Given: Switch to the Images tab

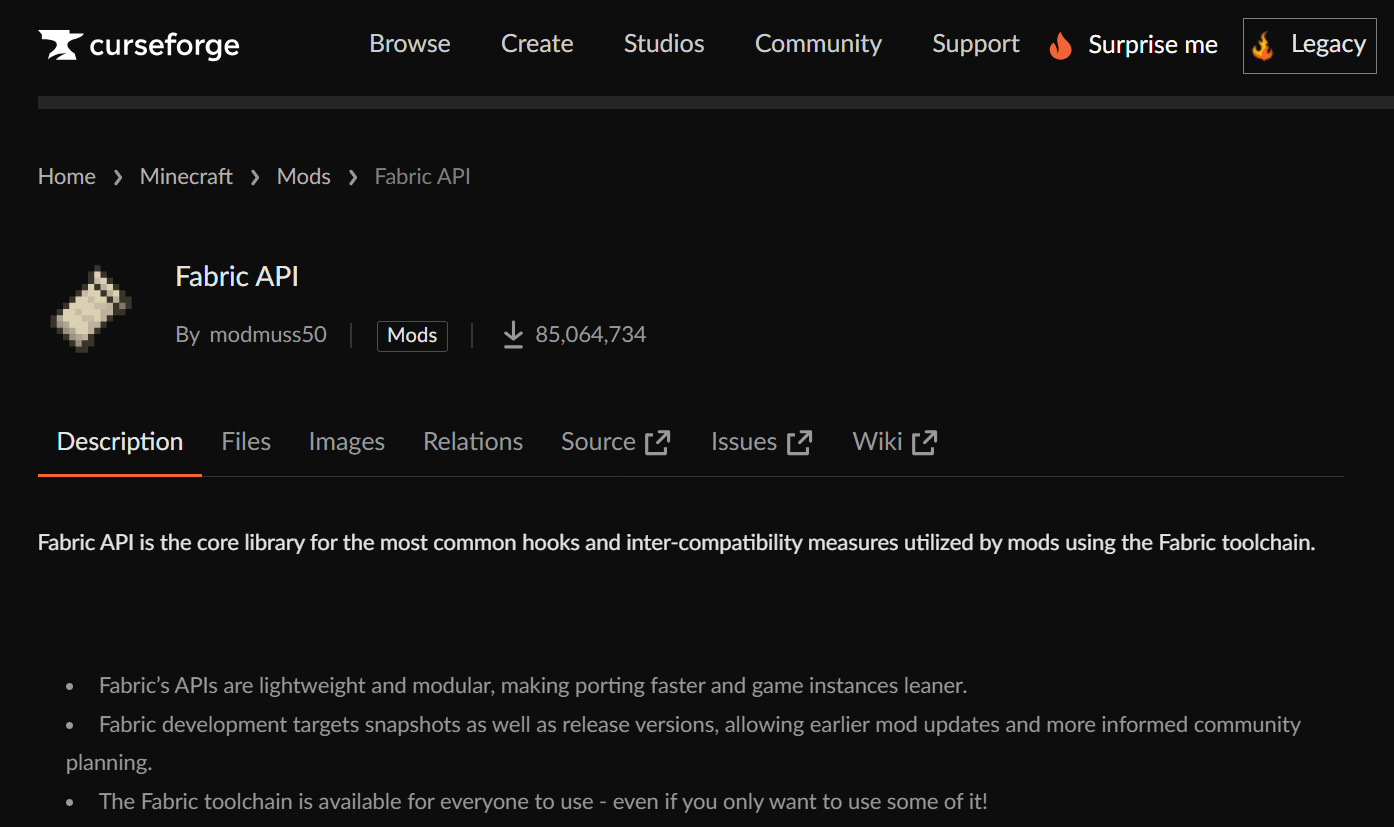Looking at the screenshot, I should (x=346, y=442).
